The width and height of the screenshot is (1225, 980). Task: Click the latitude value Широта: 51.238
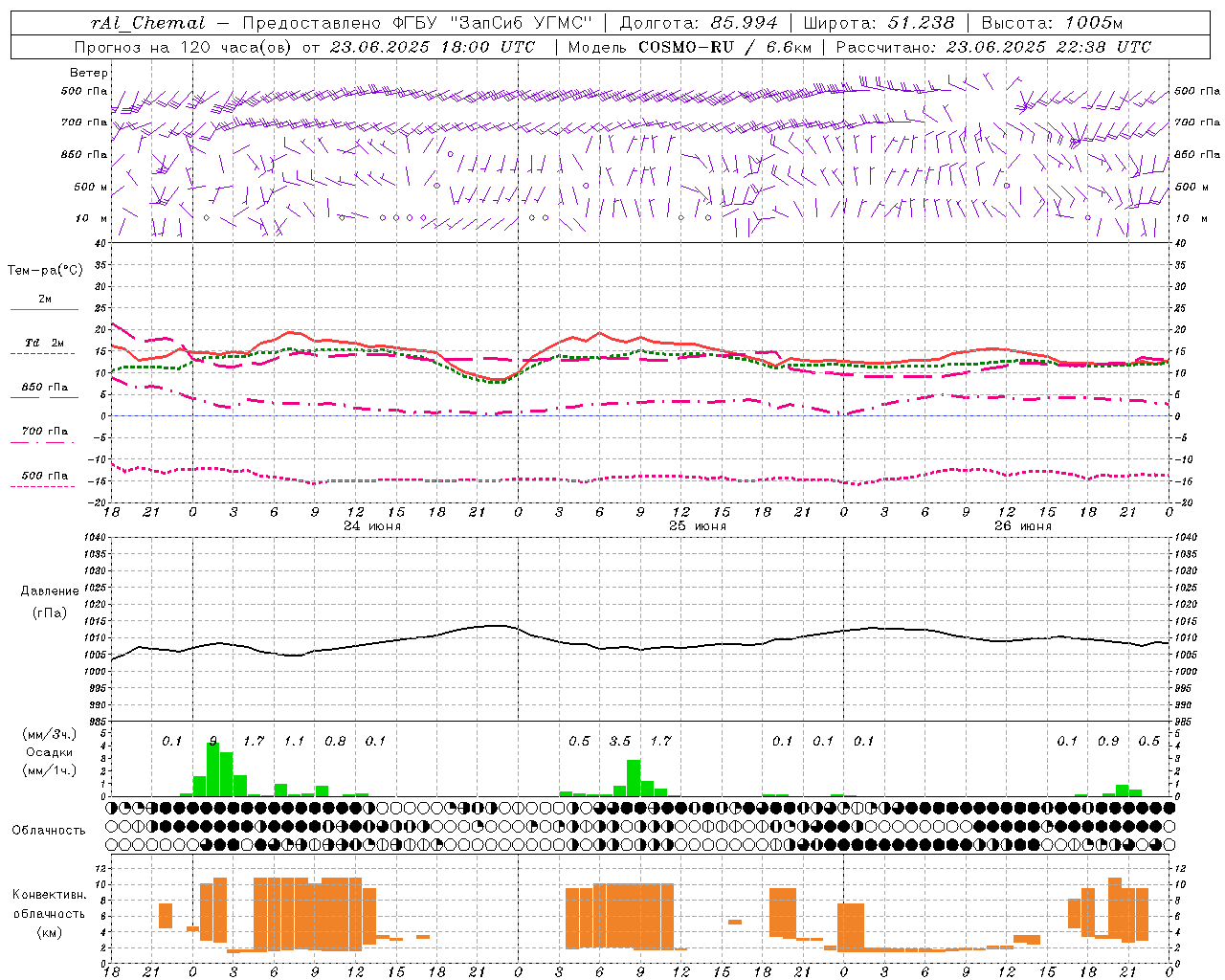[x=879, y=23]
